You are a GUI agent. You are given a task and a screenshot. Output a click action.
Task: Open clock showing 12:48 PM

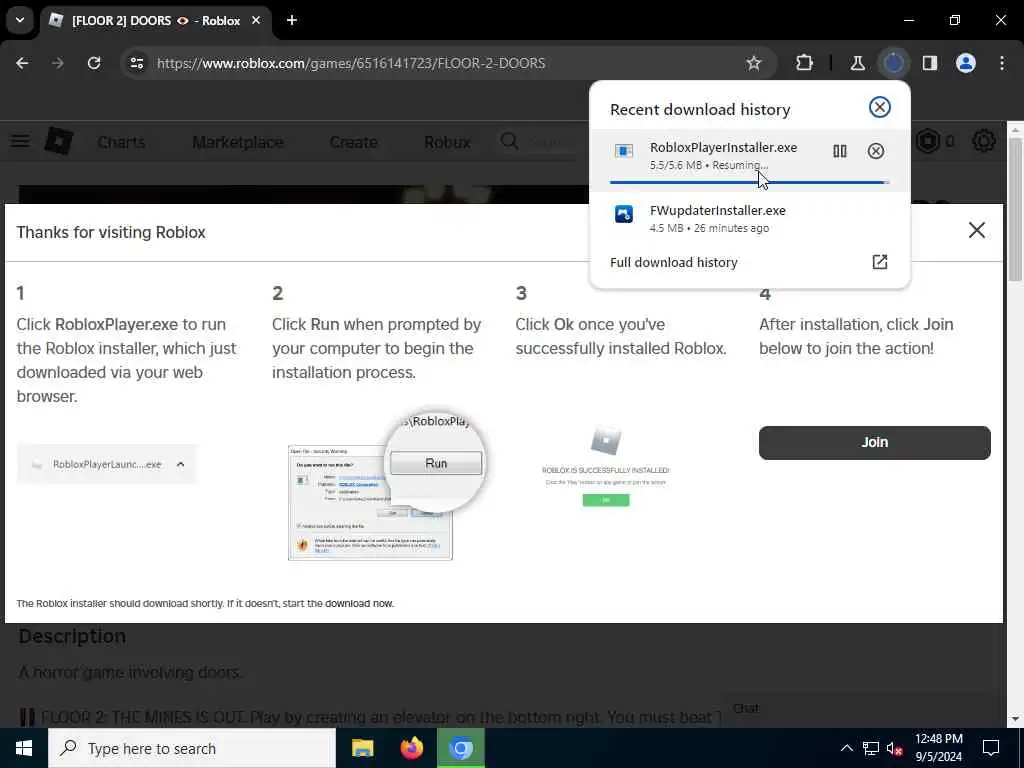(x=938, y=748)
